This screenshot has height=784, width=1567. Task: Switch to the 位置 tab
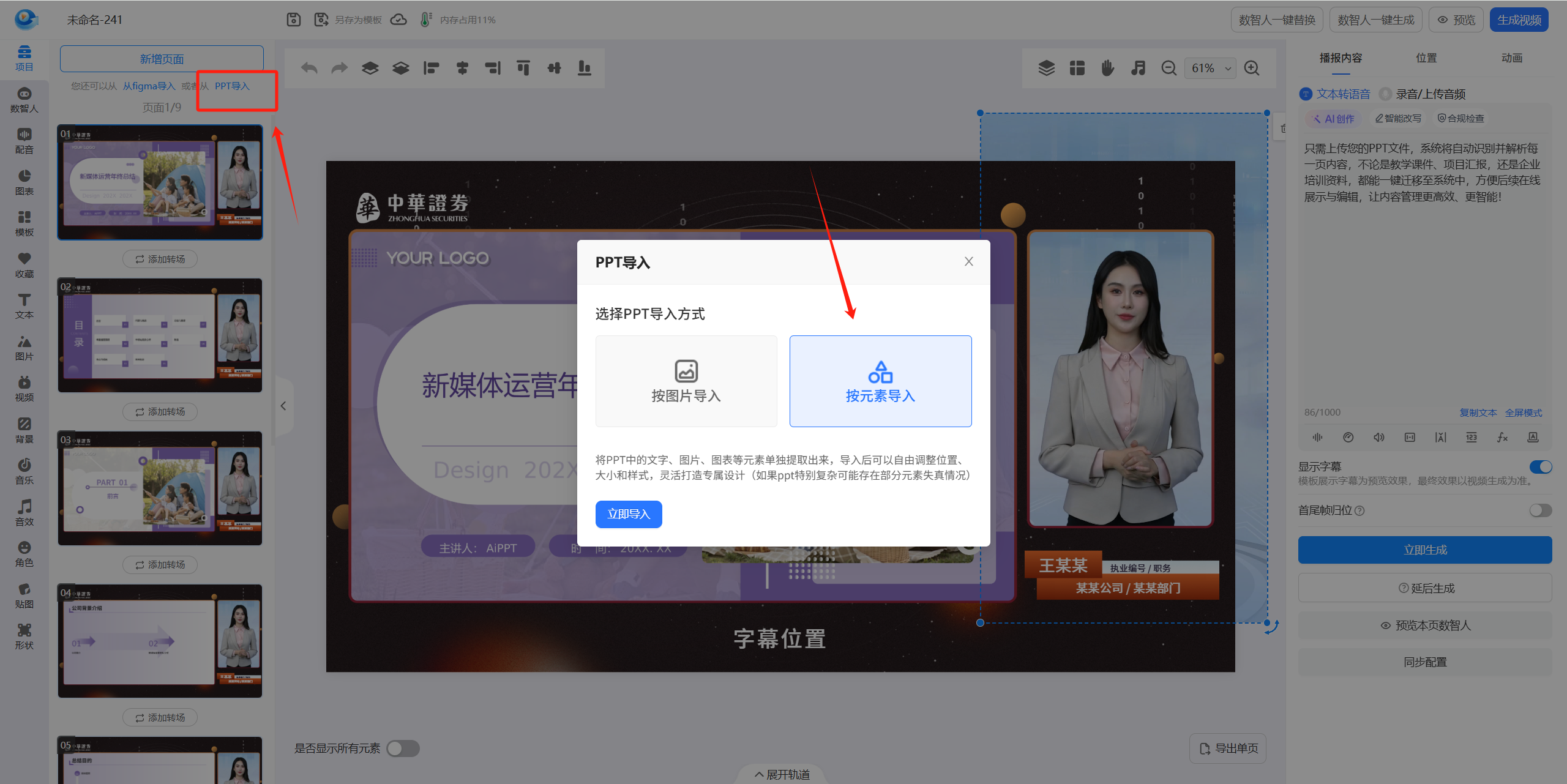click(1426, 58)
